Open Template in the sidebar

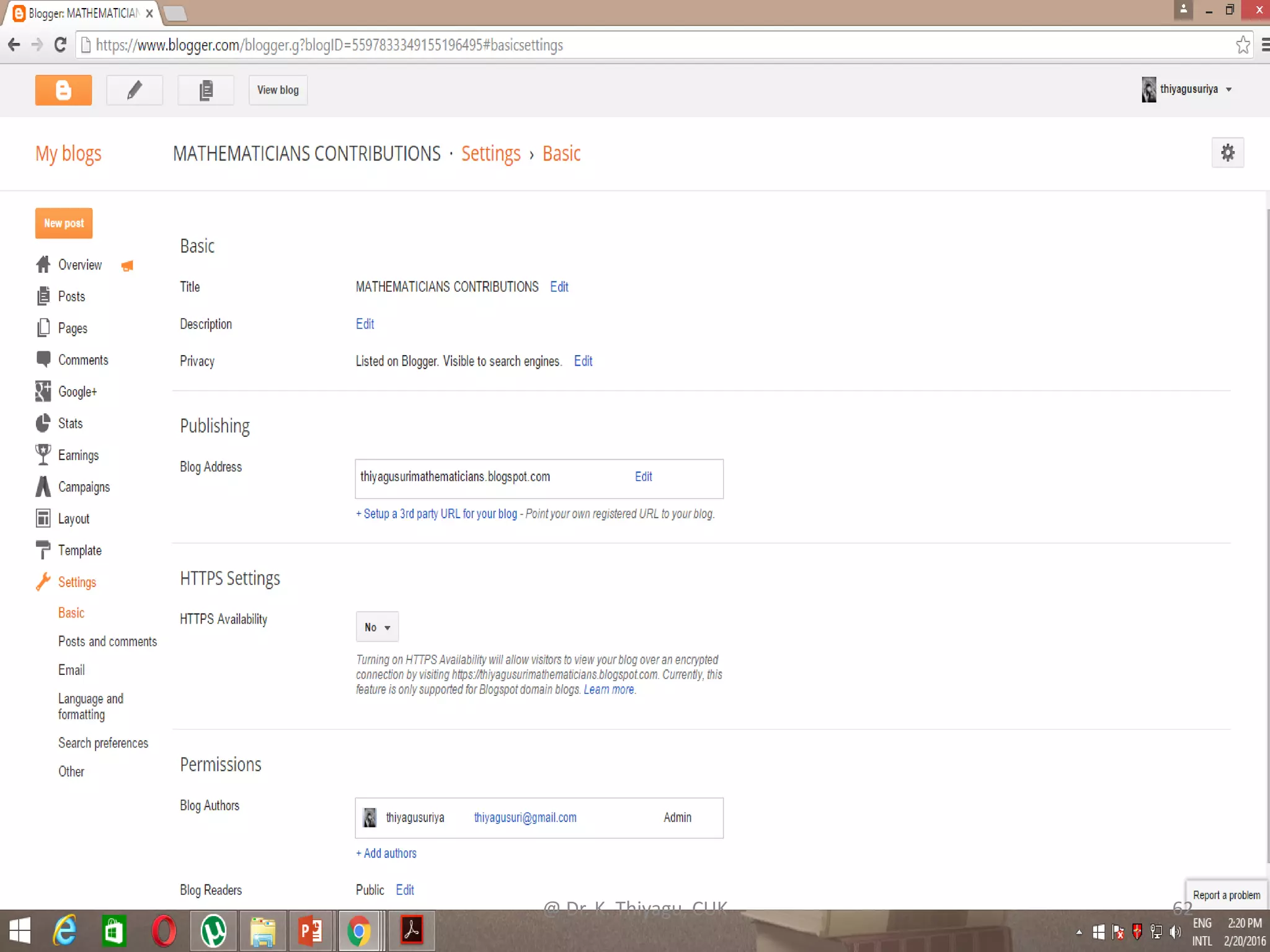[79, 550]
